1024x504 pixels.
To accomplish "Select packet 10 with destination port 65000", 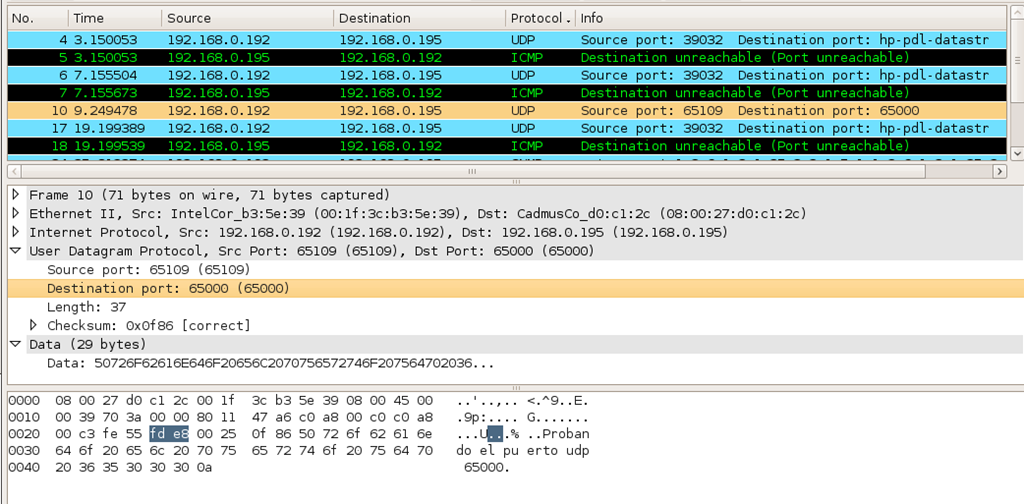I will click(x=507, y=110).
